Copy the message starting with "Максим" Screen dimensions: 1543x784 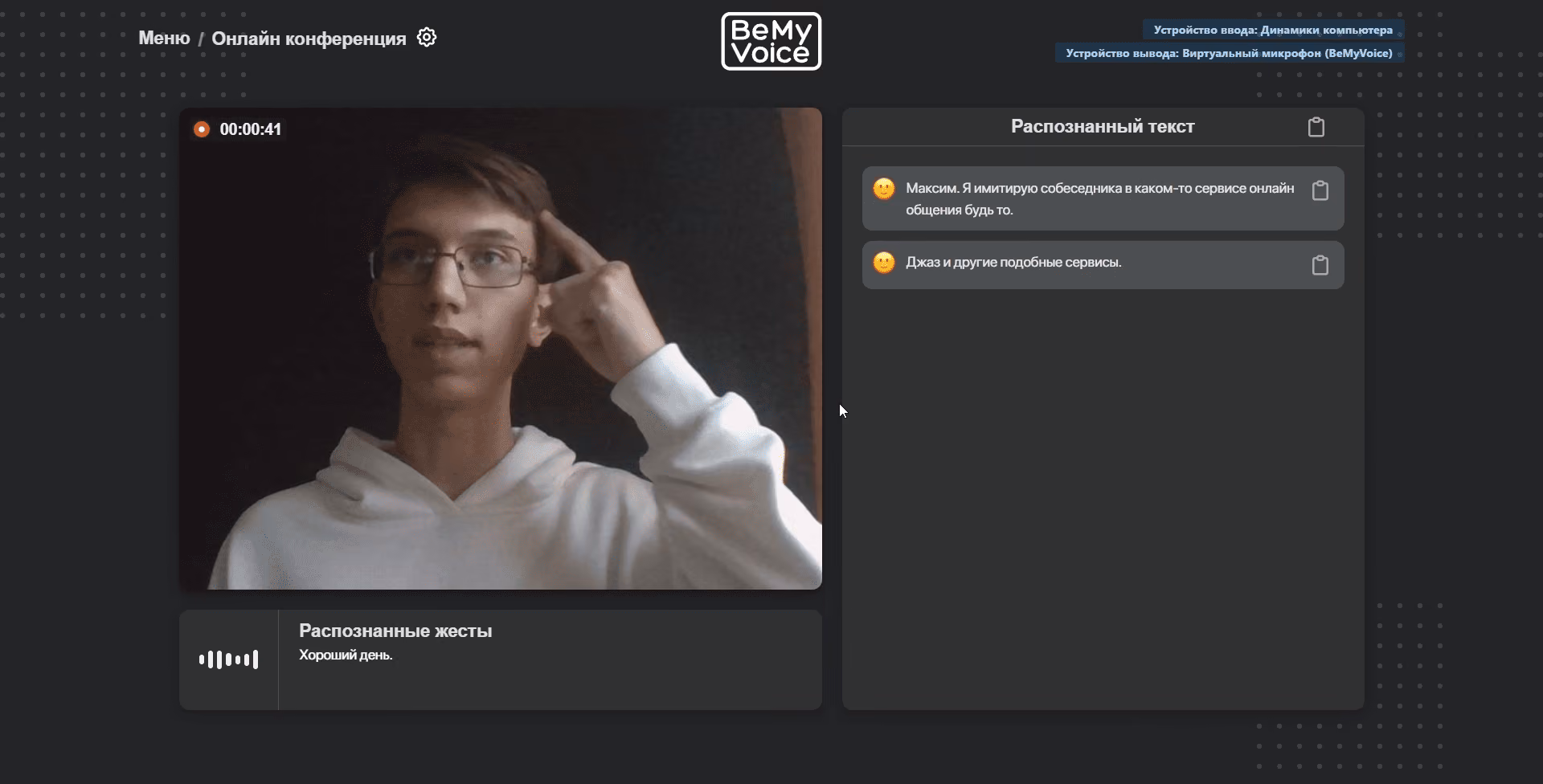1320,190
